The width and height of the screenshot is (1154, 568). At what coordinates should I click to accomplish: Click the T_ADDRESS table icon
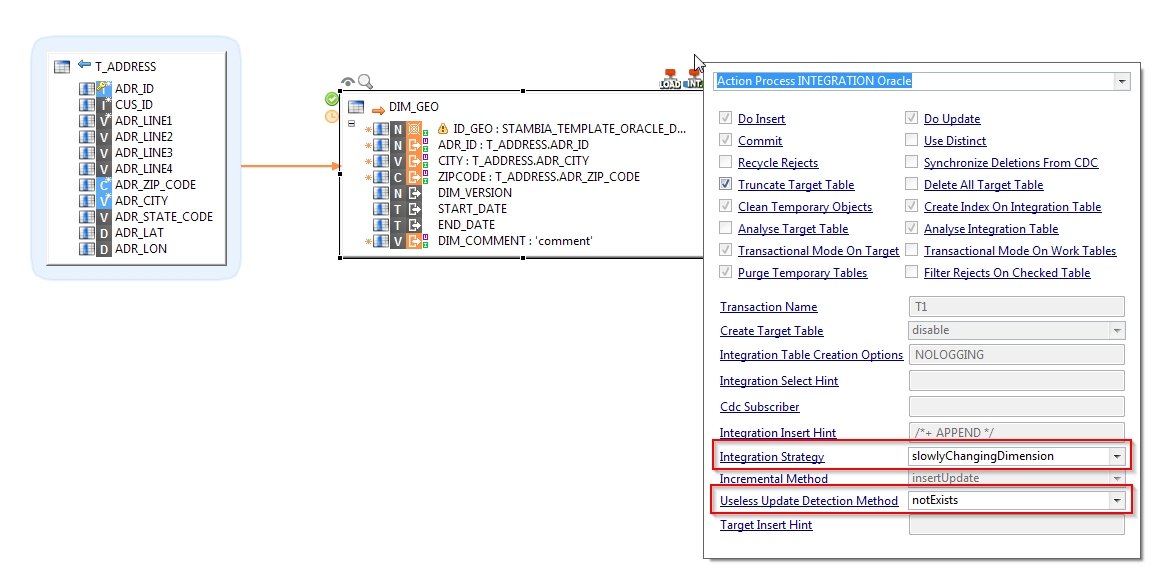coord(62,67)
